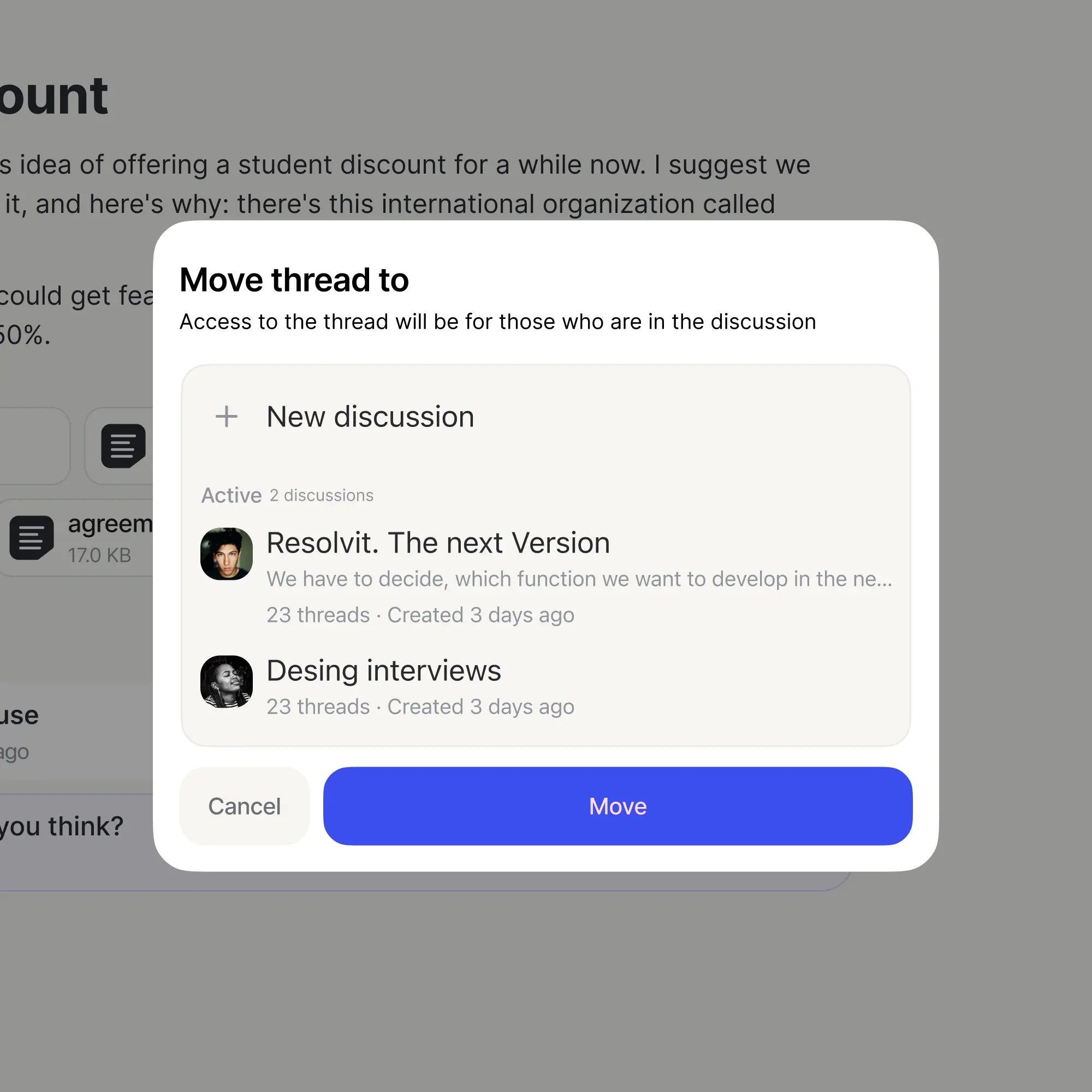Click the woman's avatar for Desing interviews
The width and height of the screenshot is (1092, 1092).
tap(226, 681)
